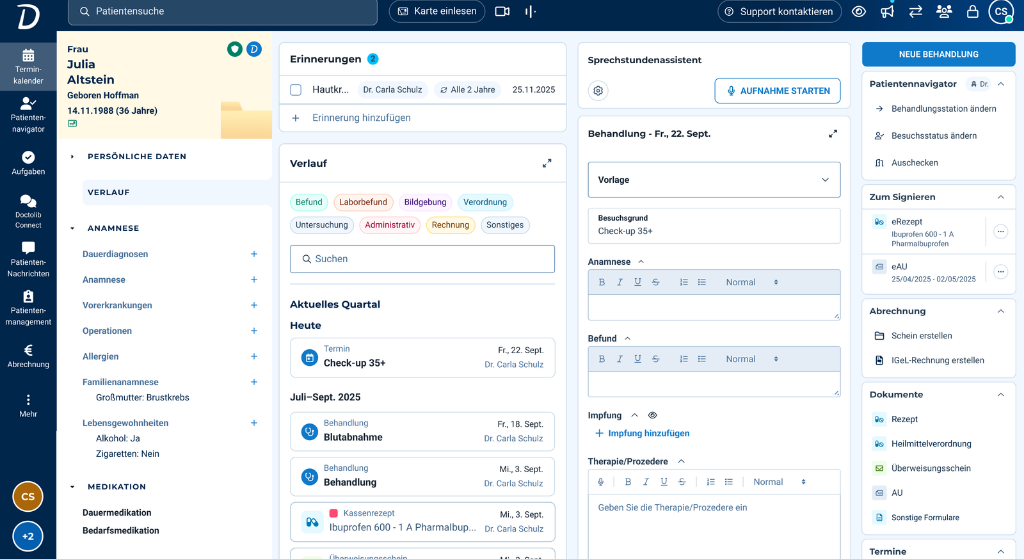Check the Hautkrebs reminder checkbox
This screenshot has width=1024, height=559.
[x=296, y=90]
